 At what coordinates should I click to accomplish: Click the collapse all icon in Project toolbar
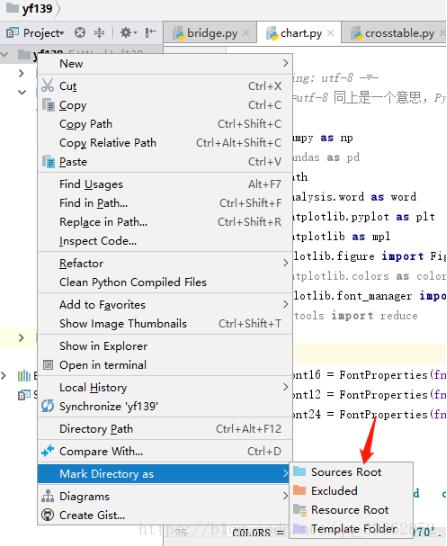[x=99, y=33]
